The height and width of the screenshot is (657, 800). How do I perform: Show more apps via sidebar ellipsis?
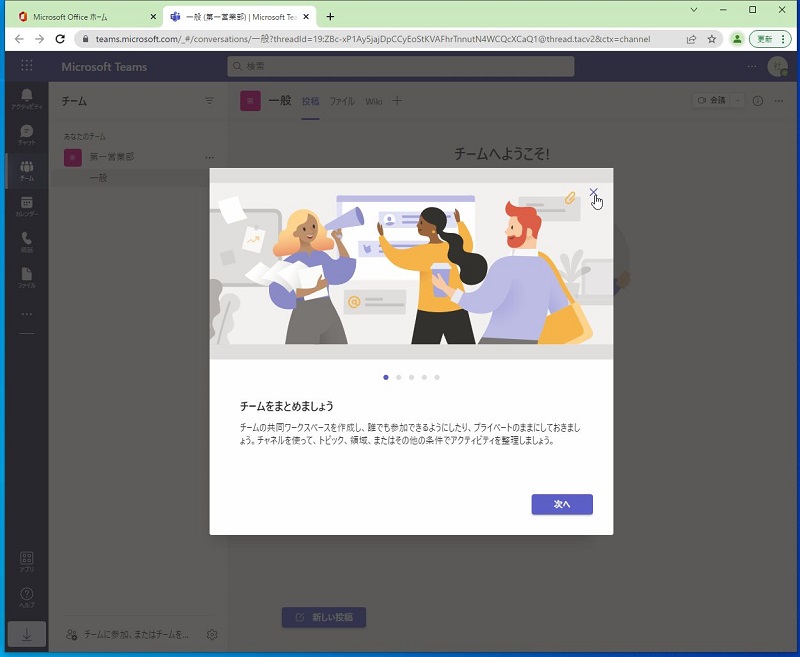click(27, 314)
